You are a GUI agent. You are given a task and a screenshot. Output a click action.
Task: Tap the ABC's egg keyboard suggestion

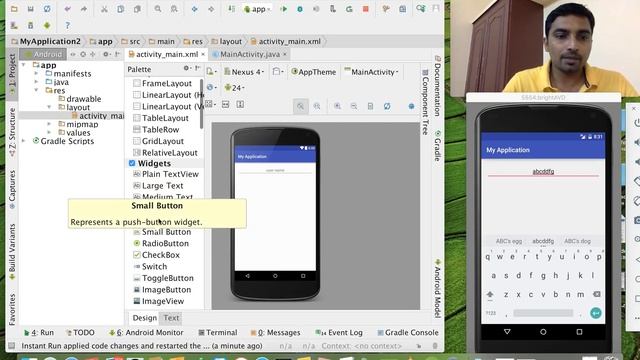(x=509, y=241)
